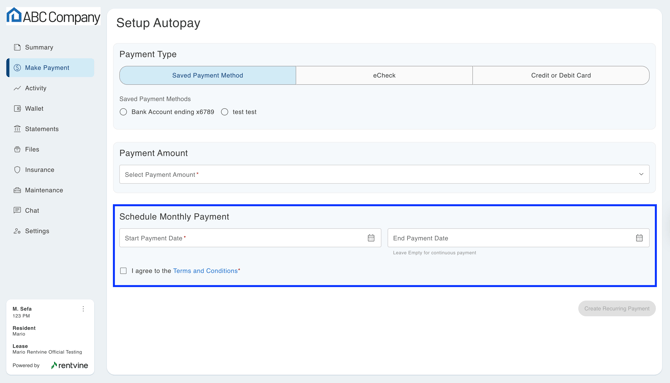670x383 pixels.
Task: Click the 'Saved Payment Methods' label
Action: [x=155, y=99]
